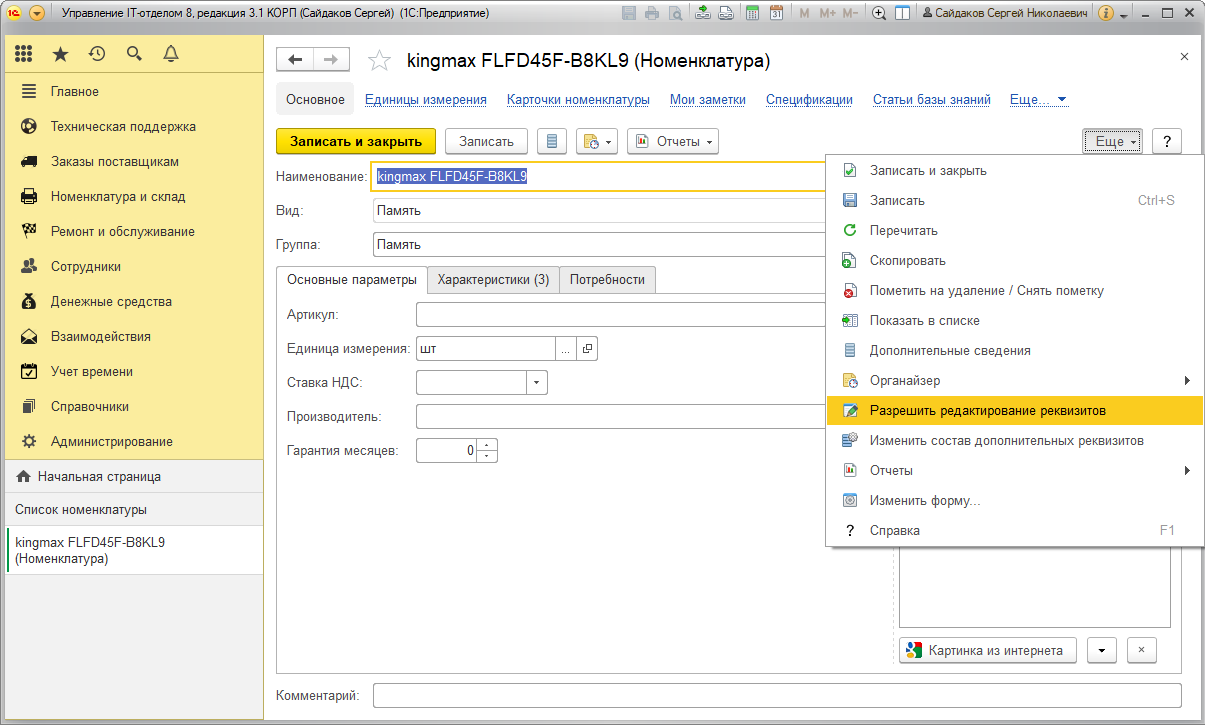Choose Записать with Ctrl+S in the menu

(1014, 200)
